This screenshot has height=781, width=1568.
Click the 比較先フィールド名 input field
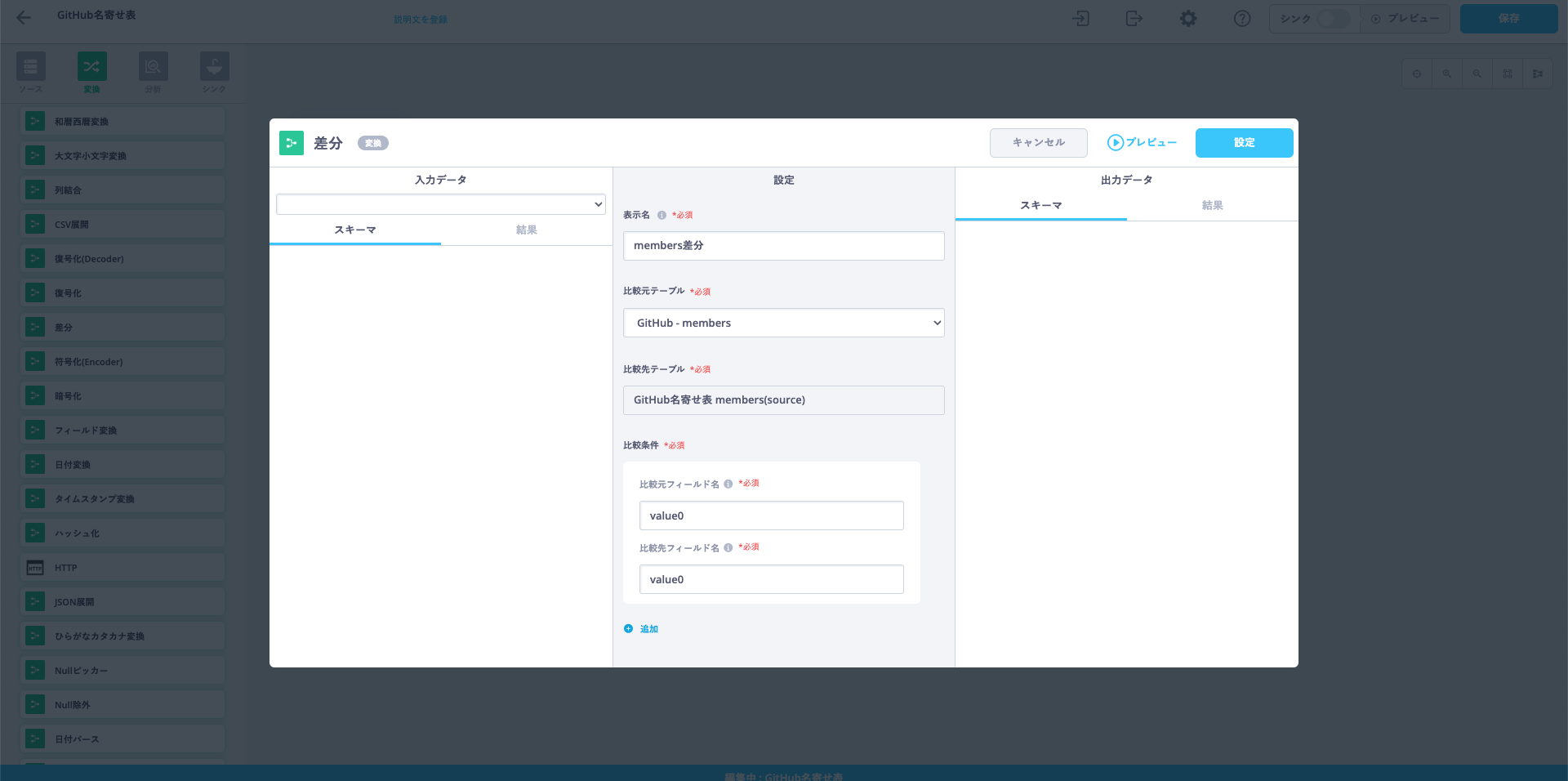[771, 579]
